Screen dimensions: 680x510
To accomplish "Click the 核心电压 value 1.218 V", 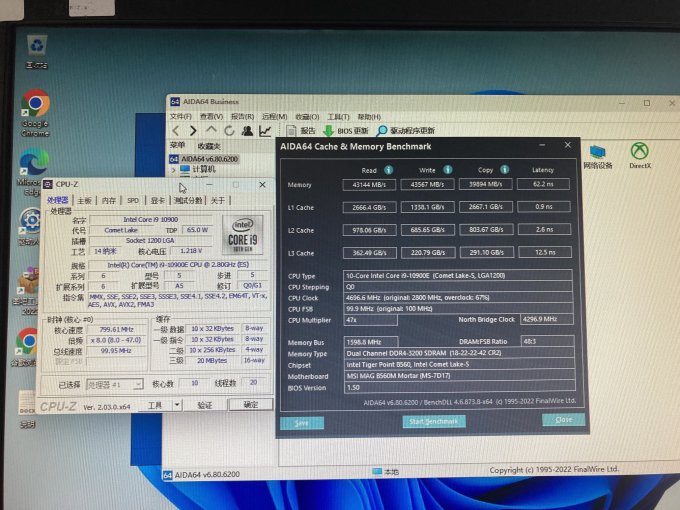I will click(191, 251).
